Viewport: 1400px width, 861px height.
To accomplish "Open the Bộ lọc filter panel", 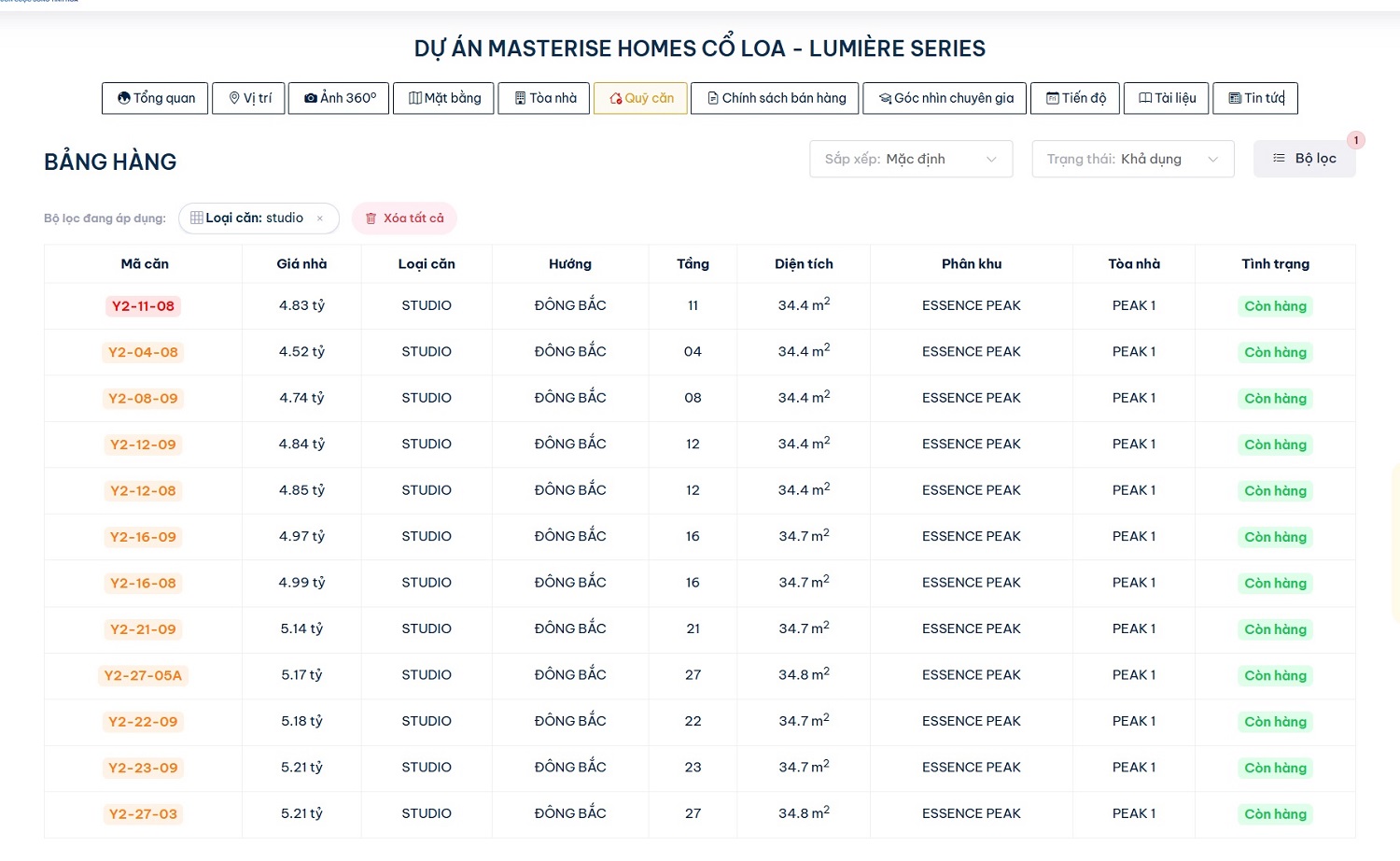I will [1304, 159].
